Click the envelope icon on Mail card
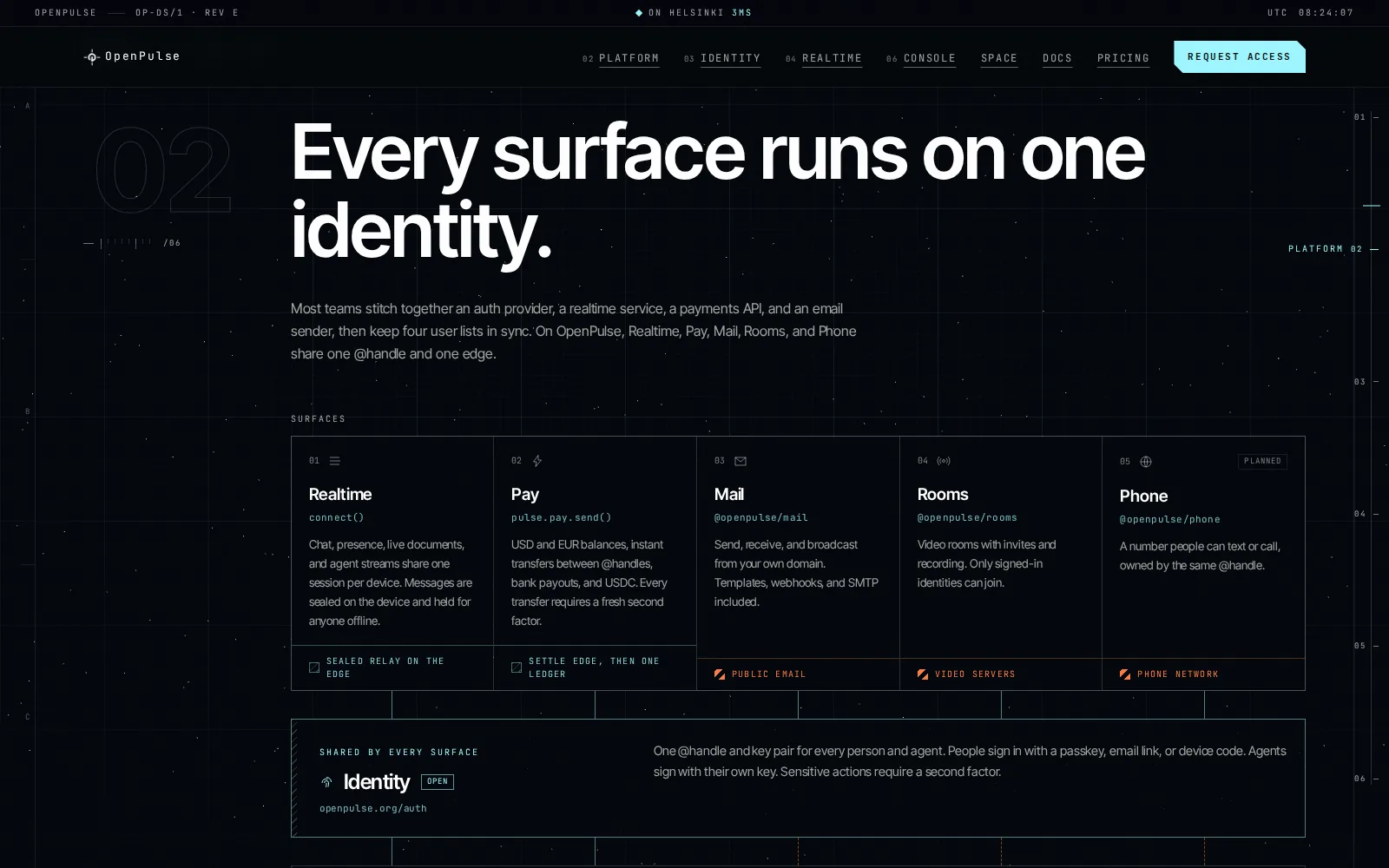The image size is (1389, 868). pyautogui.click(x=741, y=461)
